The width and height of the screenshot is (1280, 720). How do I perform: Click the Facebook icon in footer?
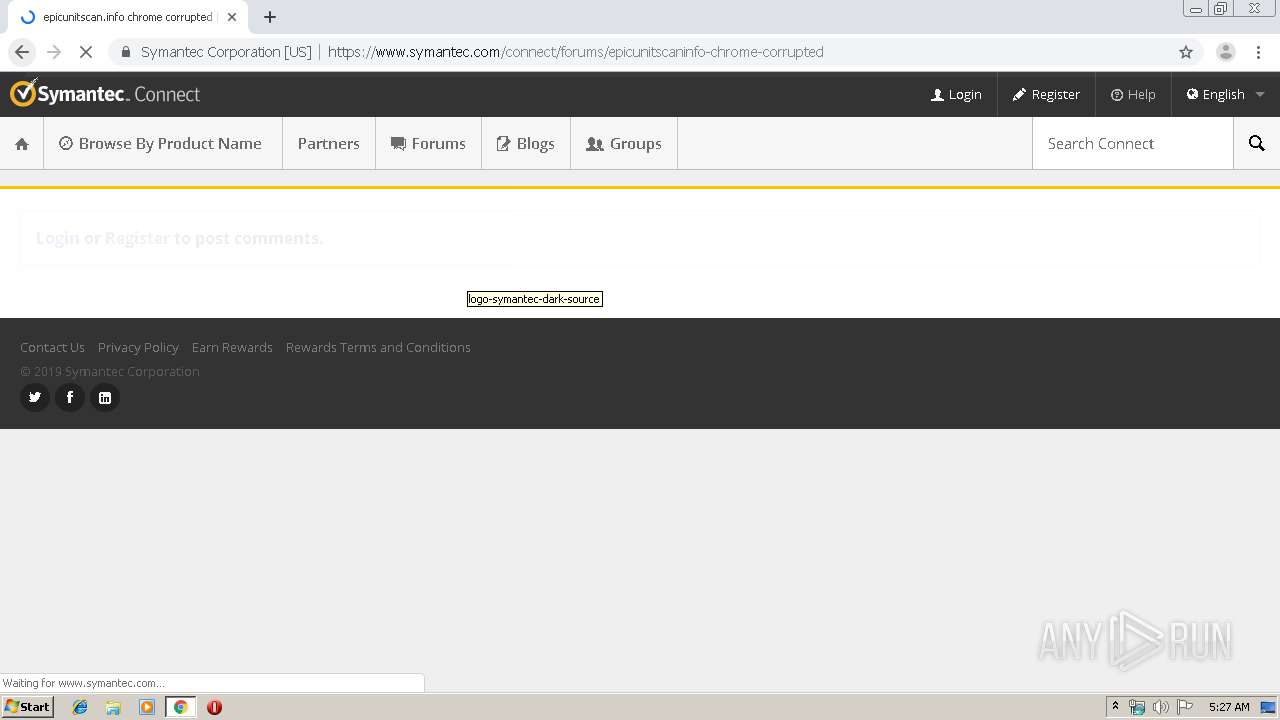coord(70,397)
